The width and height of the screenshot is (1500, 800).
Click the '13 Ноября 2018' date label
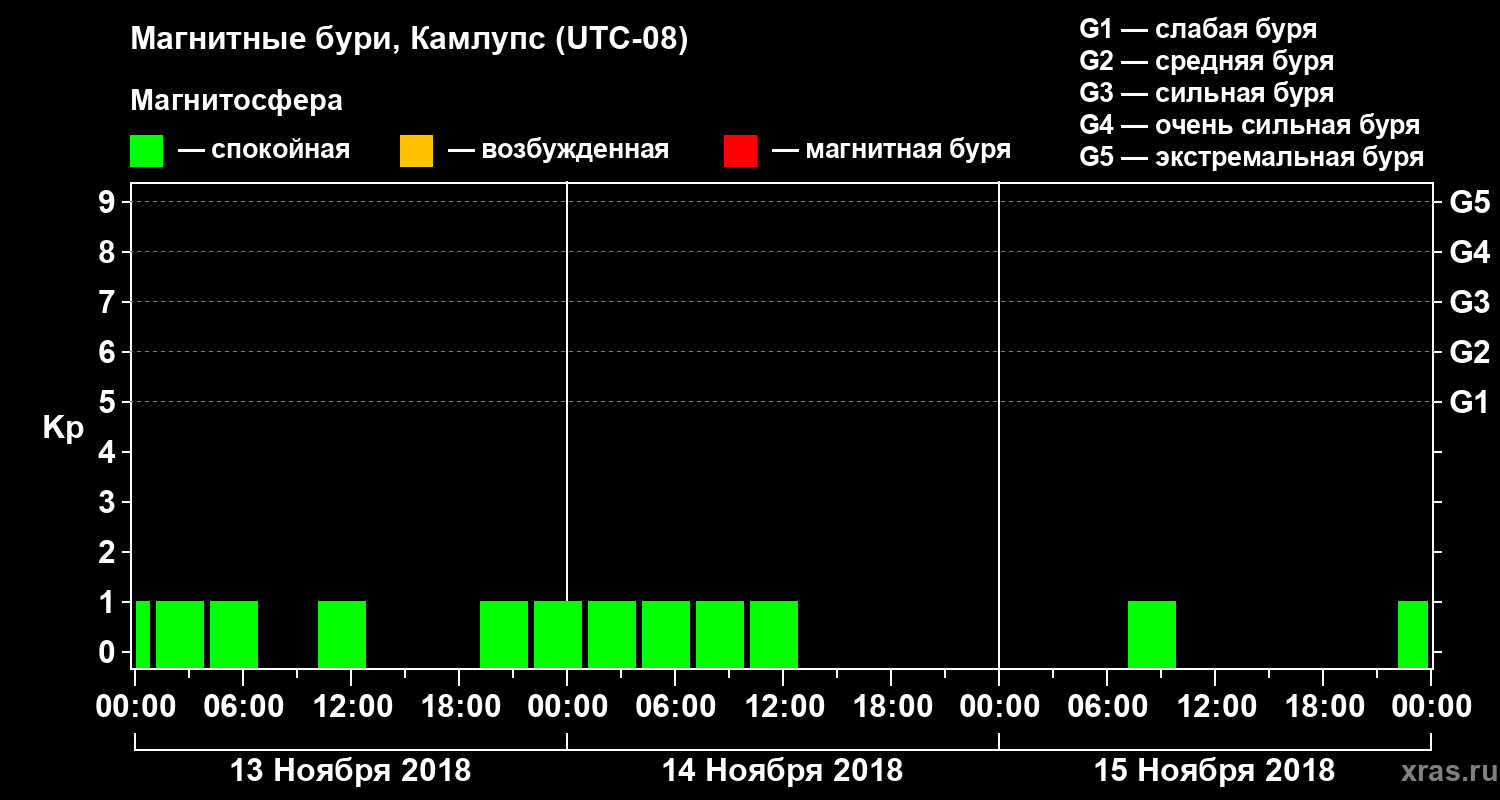coord(350,771)
